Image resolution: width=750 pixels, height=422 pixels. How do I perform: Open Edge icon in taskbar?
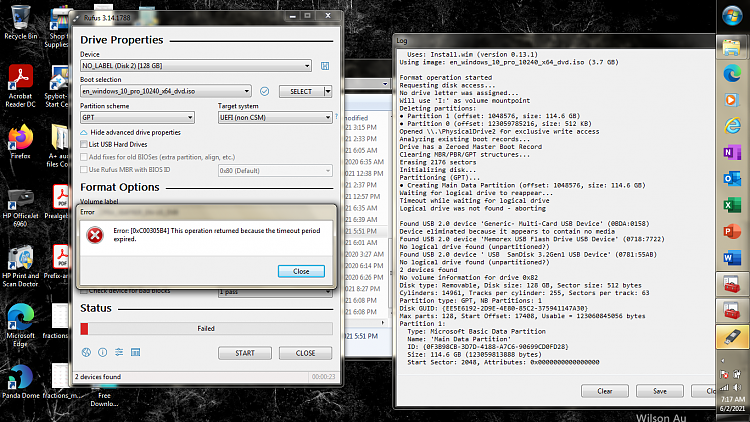[x=732, y=74]
